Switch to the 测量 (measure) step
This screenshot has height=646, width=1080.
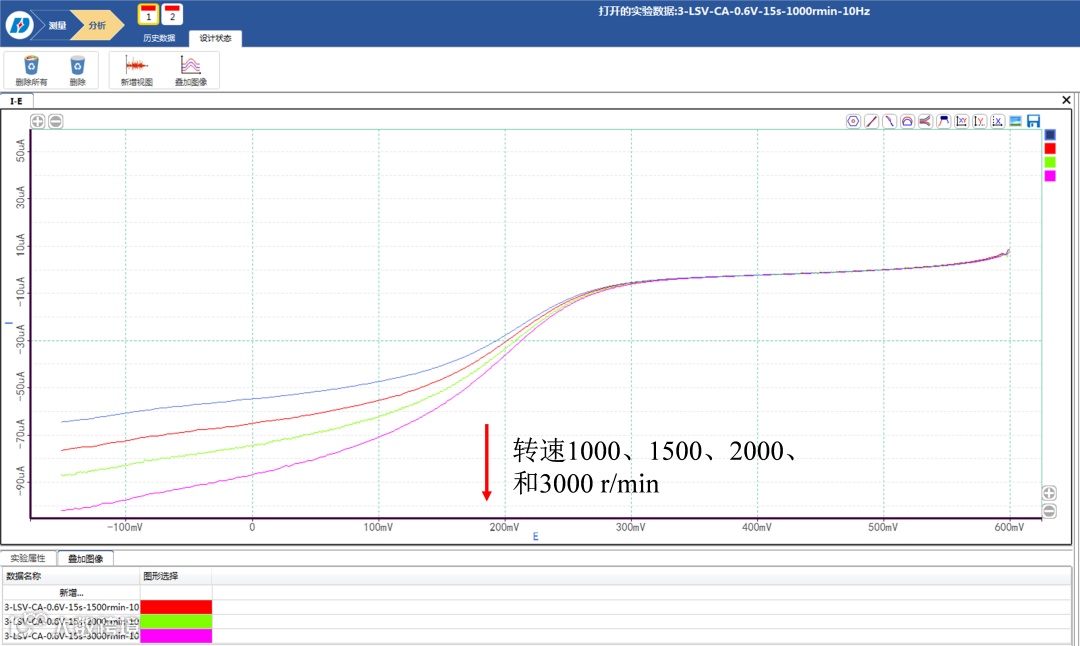coord(58,25)
